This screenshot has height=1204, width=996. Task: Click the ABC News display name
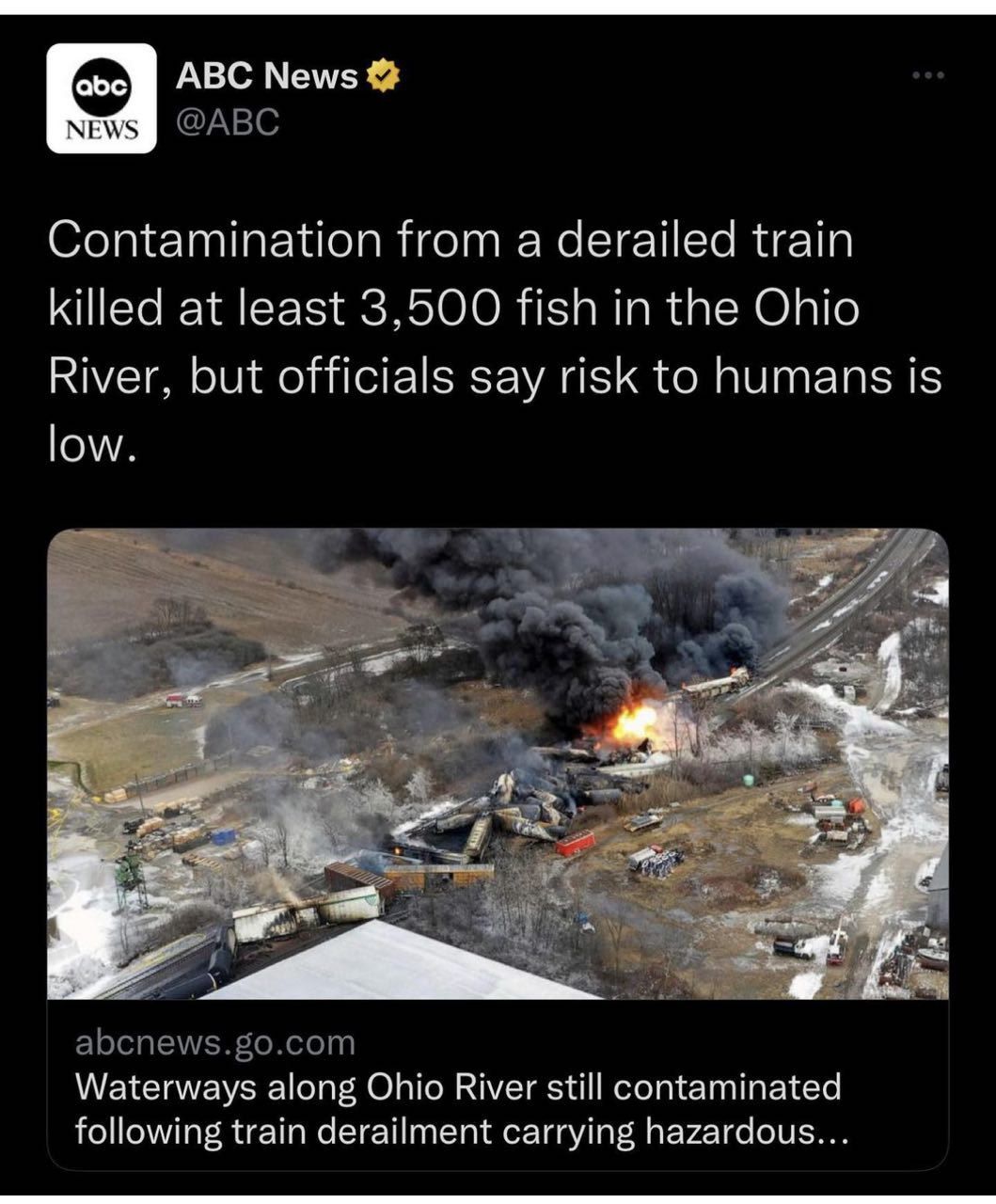pos(267,76)
